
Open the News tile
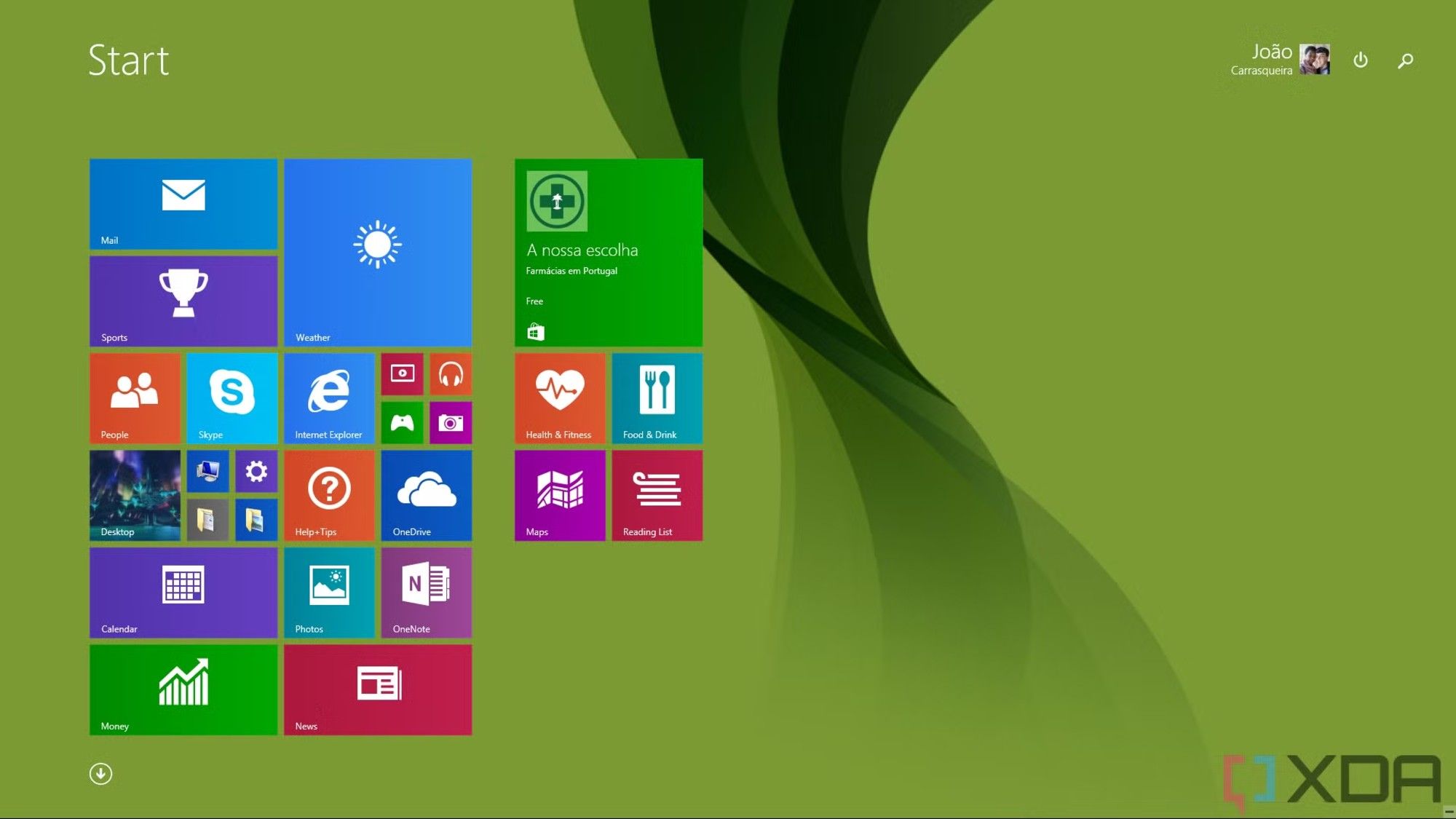378,689
